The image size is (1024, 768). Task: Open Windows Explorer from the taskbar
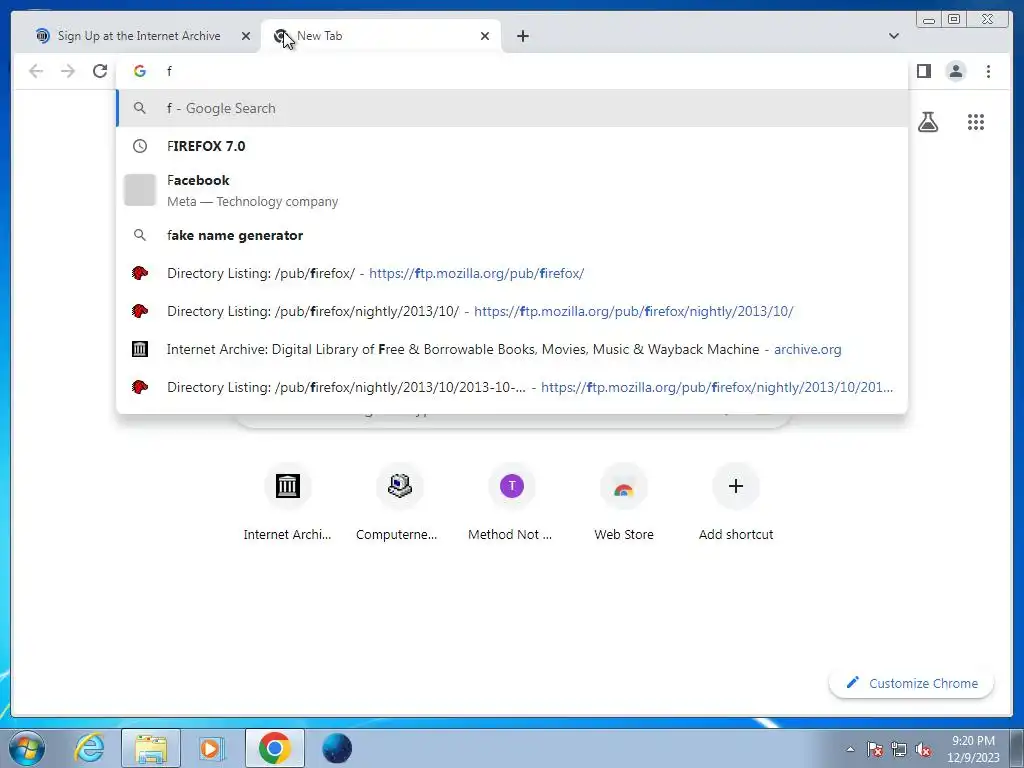click(151, 748)
